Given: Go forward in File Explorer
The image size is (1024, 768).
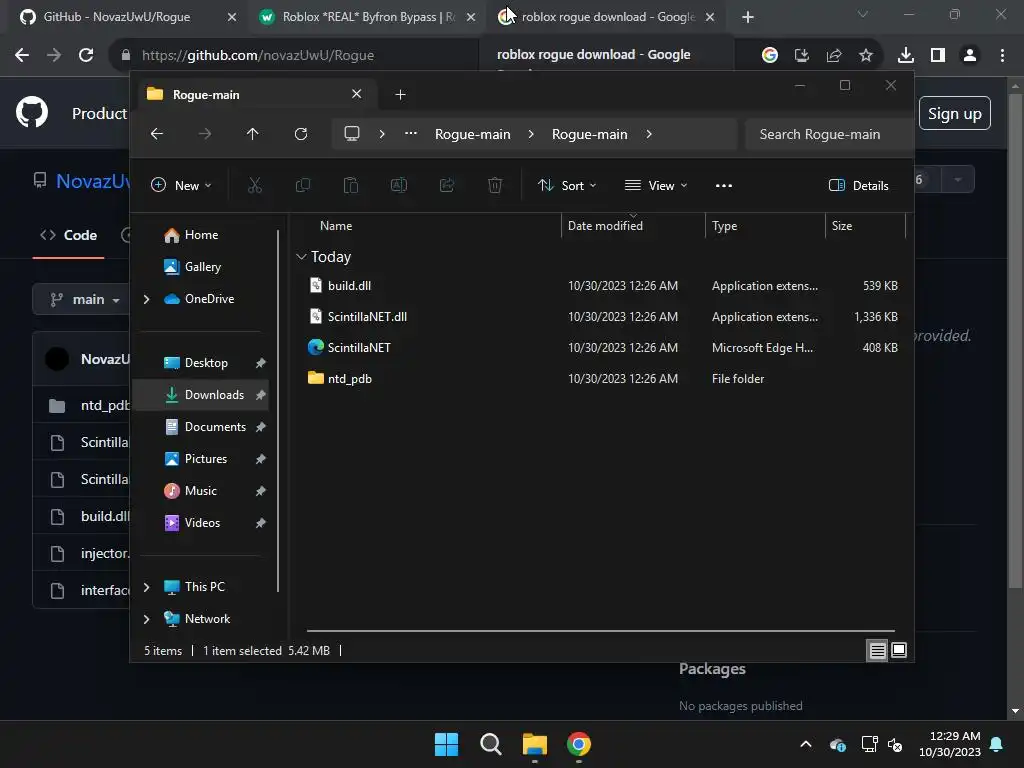Looking at the screenshot, I should coord(204,134).
